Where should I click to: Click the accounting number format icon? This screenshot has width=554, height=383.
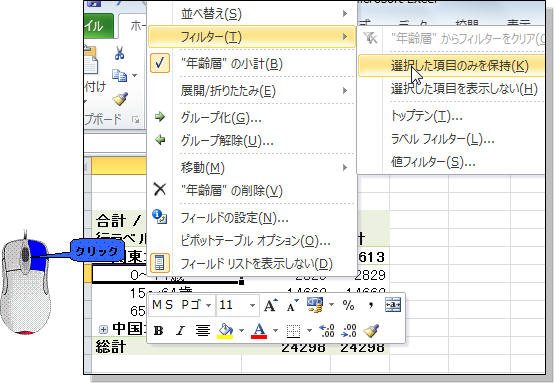coord(315,305)
